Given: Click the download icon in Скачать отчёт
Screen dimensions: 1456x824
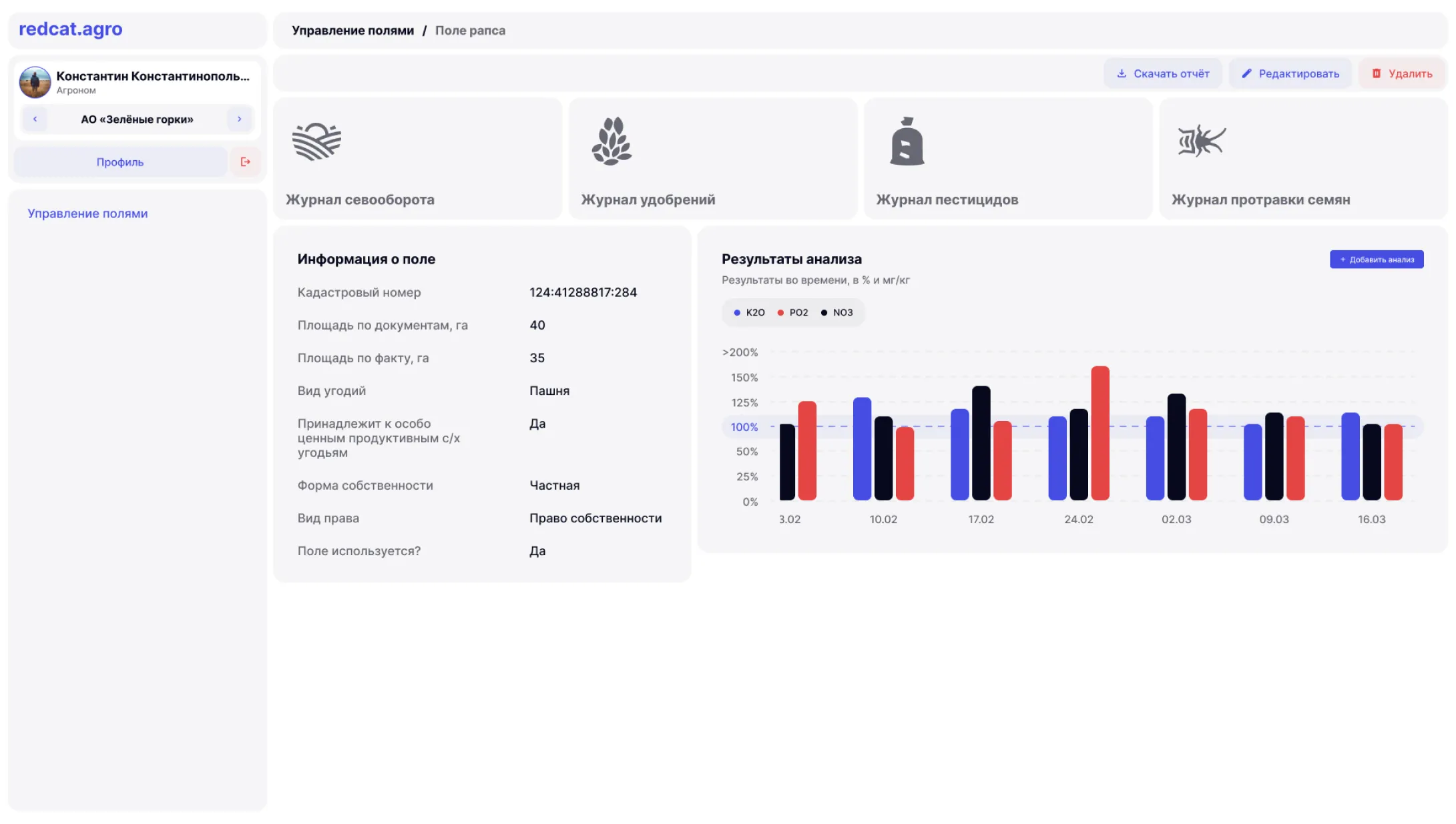Looking at the screenshot, I should [1122, 74].
